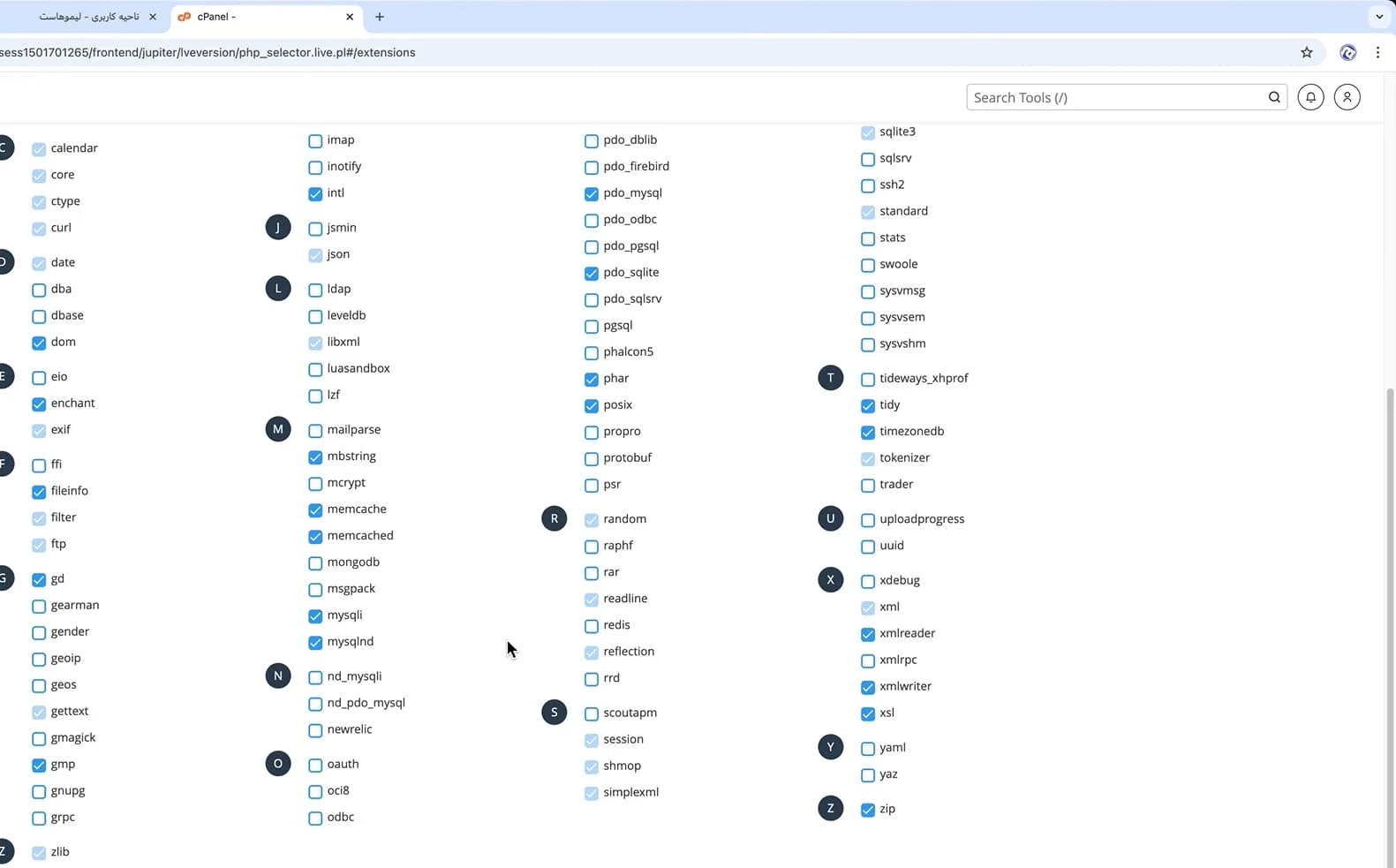Click the xdebug extension label
Screen dimensions: 1396x868
point(899,580)
